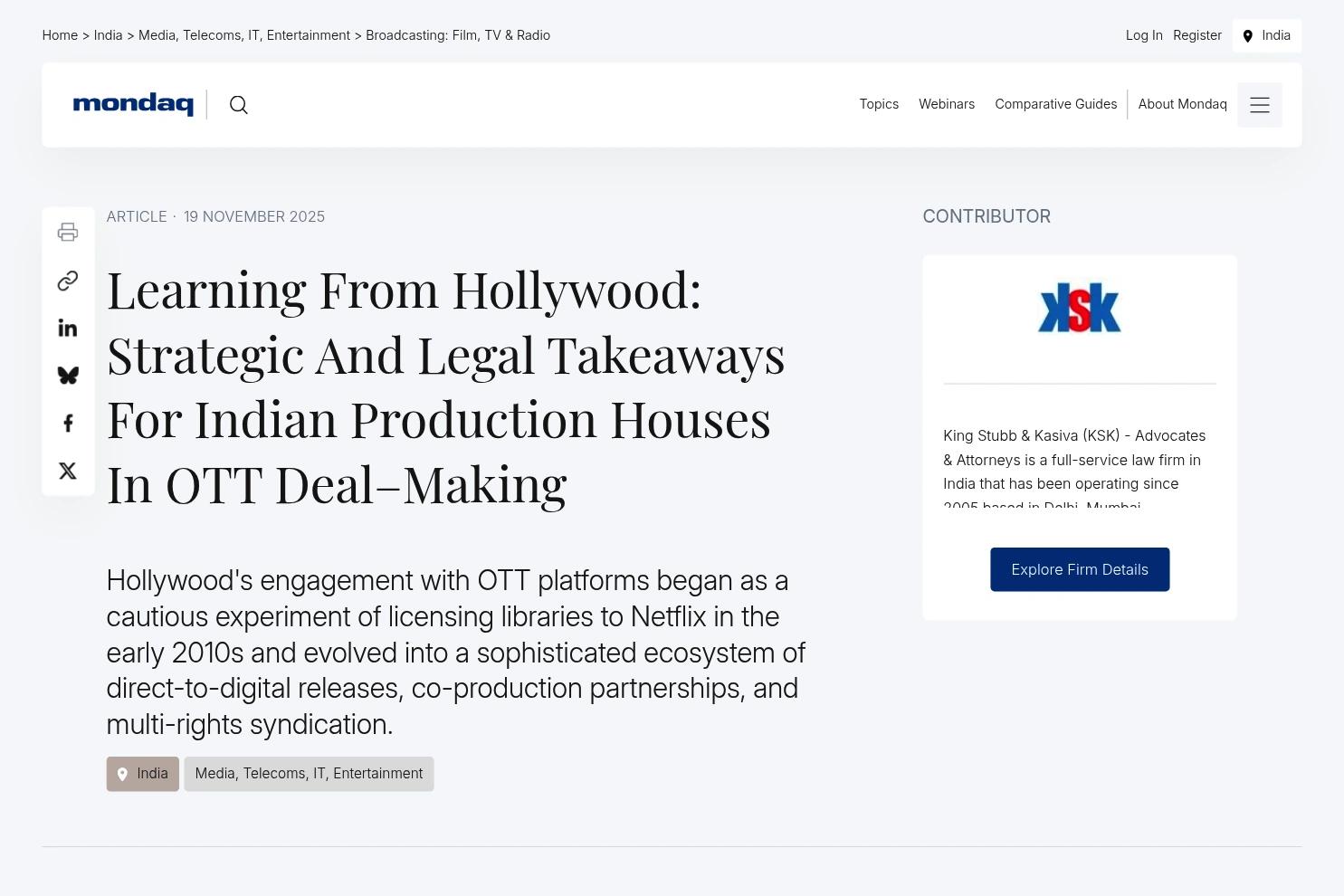Open Webinars menu item
Screen dimensions: 1344x896
pyautogui.click(x=947, y=104)
